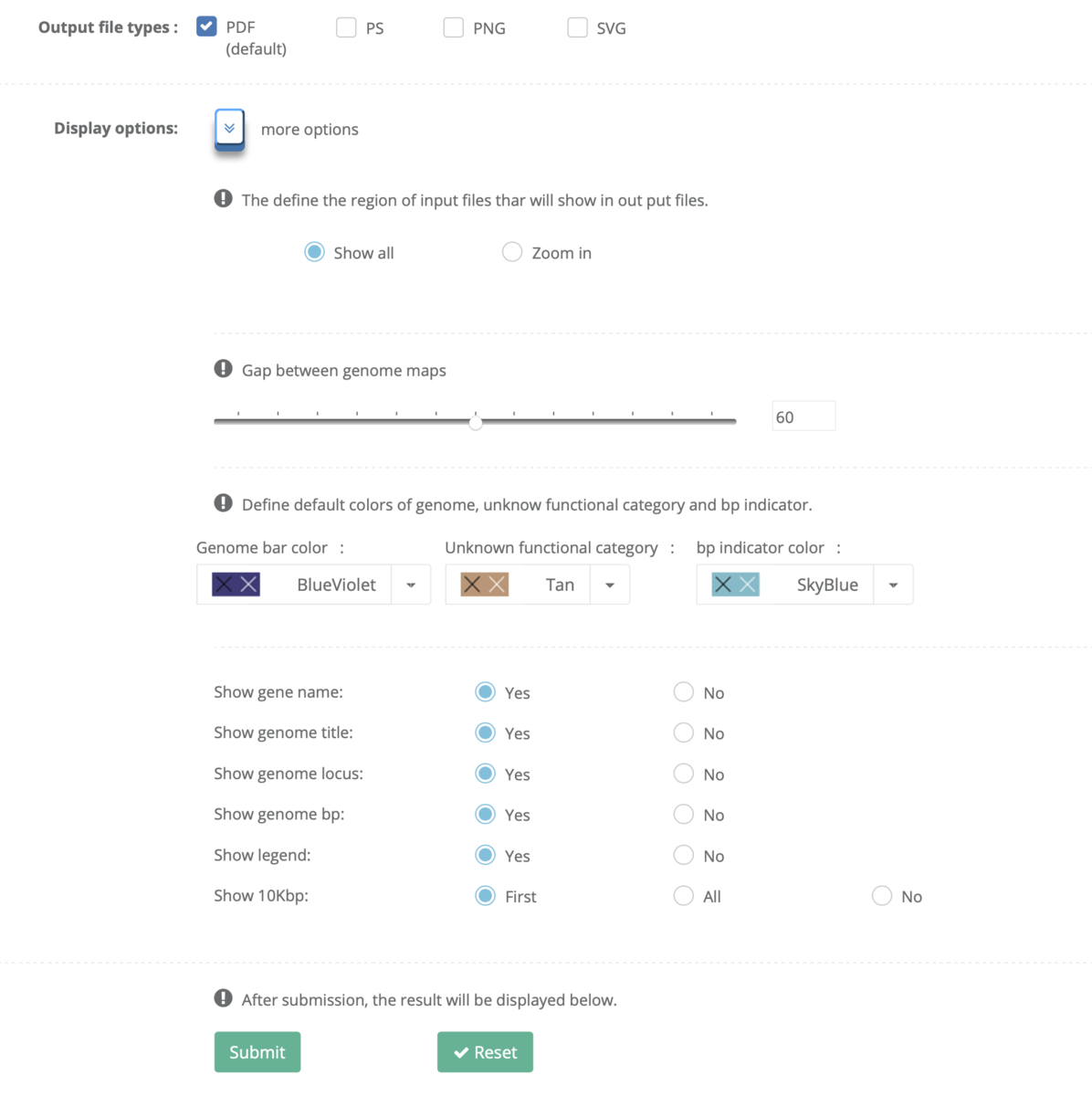Open the Genome bar color dropdown arrow
1092x1096 pixels.
(x=411, y=585)
